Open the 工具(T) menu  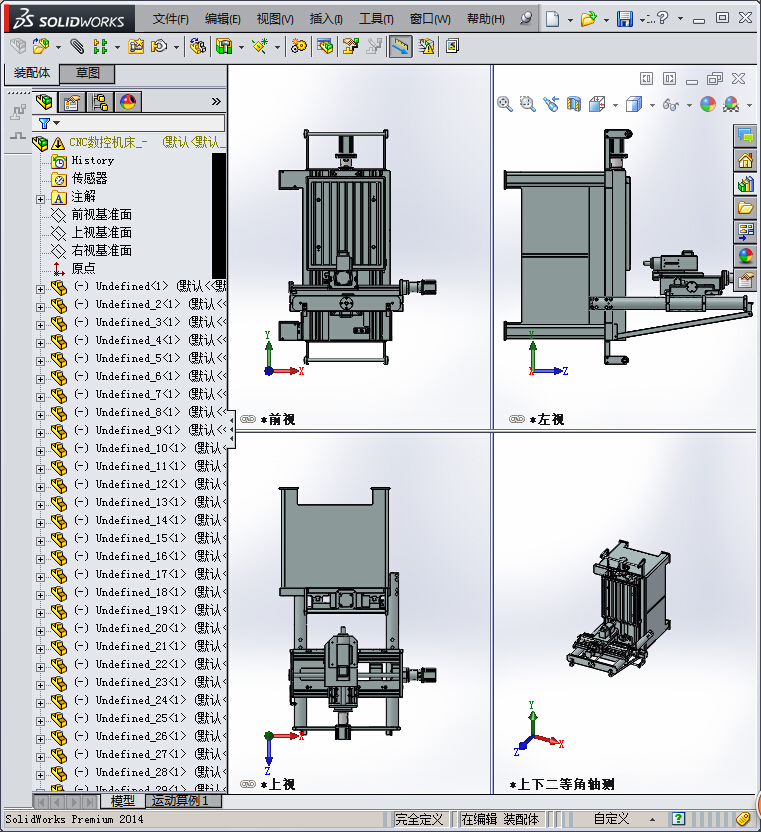376,19
